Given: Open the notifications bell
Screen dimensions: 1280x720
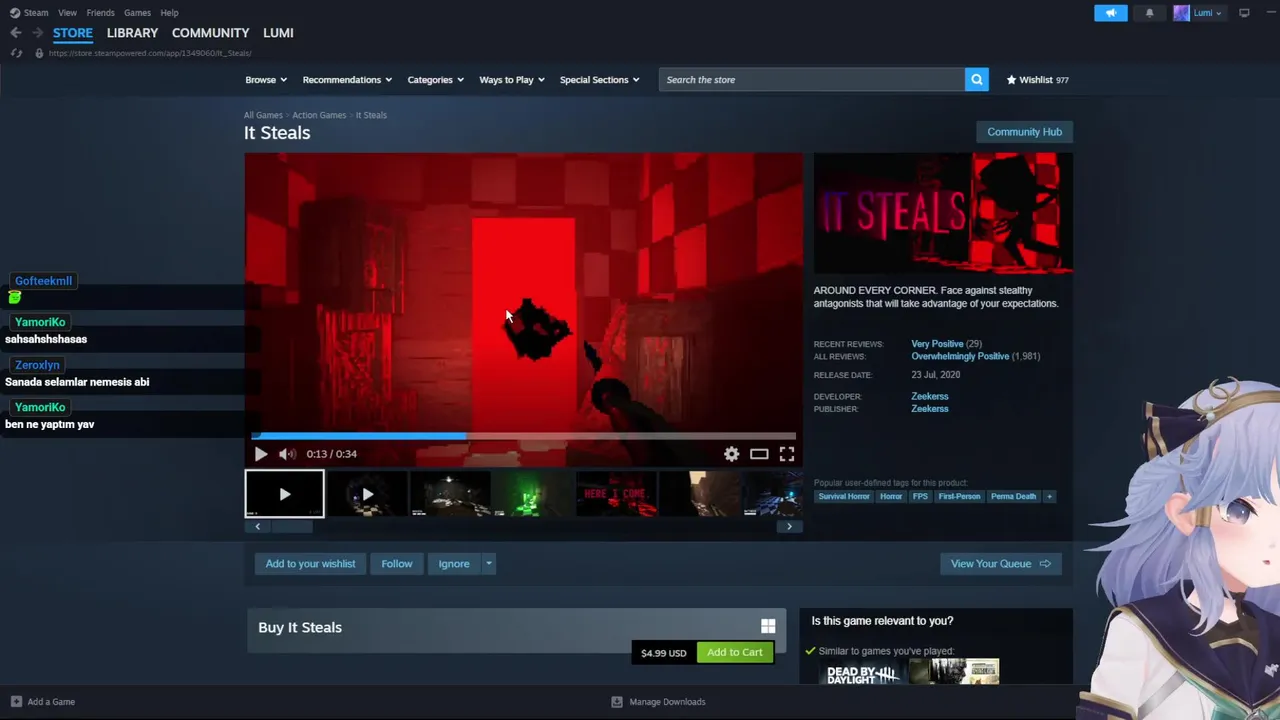Looking at the screenshot, I should [x=1149, y=13].
